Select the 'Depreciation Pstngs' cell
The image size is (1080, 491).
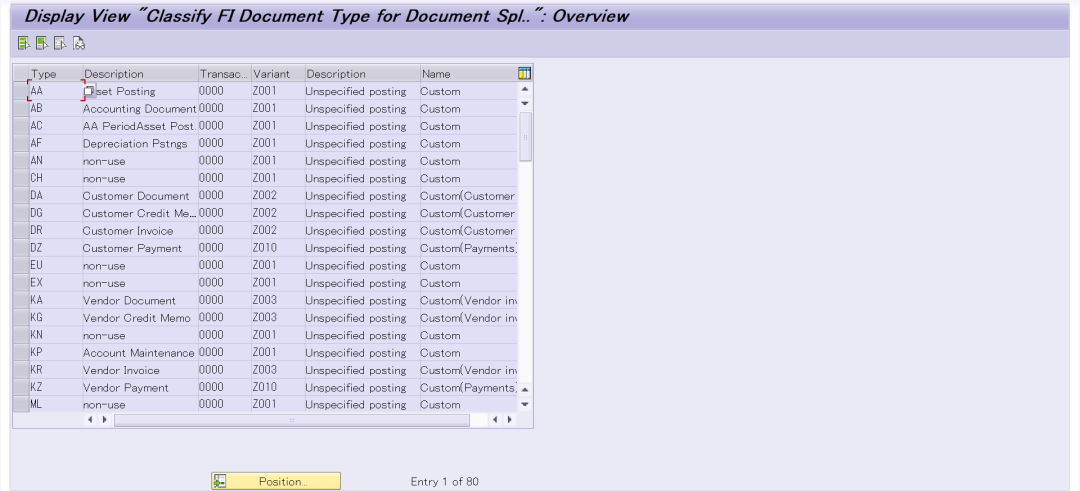coord(141,143)
